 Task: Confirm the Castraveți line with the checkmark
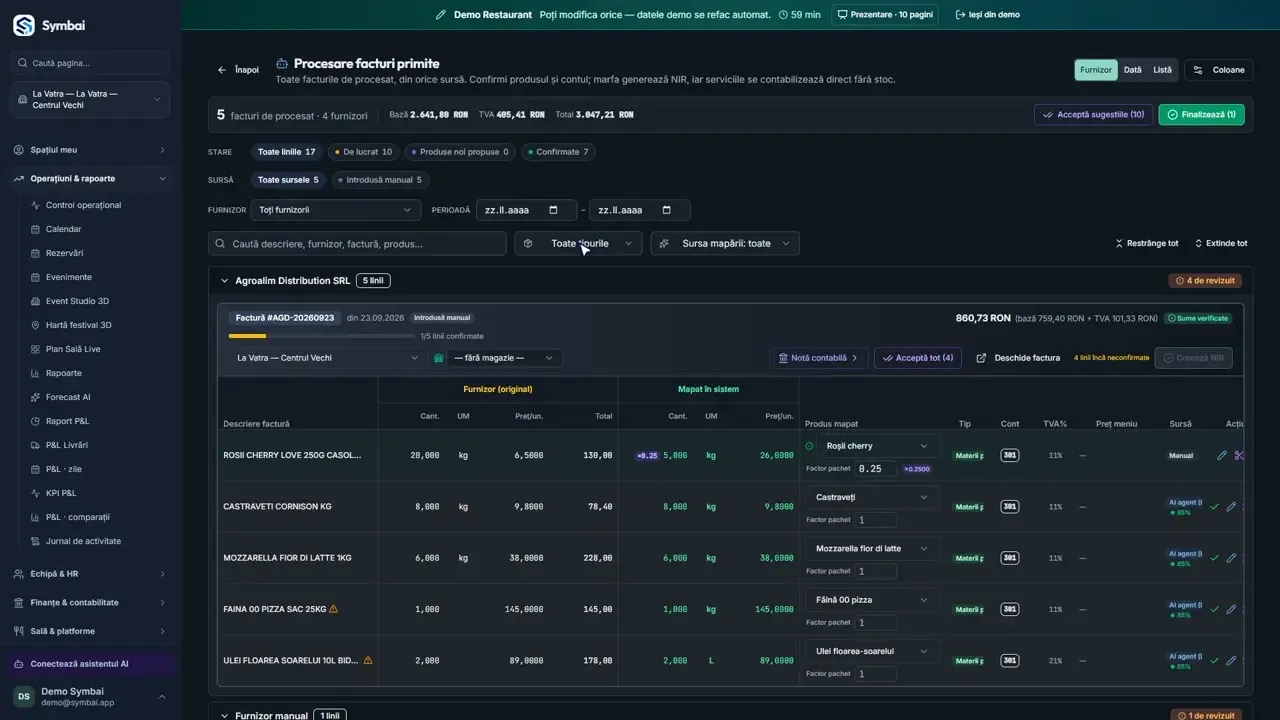pyautogui.click(x=1214, y=507)
